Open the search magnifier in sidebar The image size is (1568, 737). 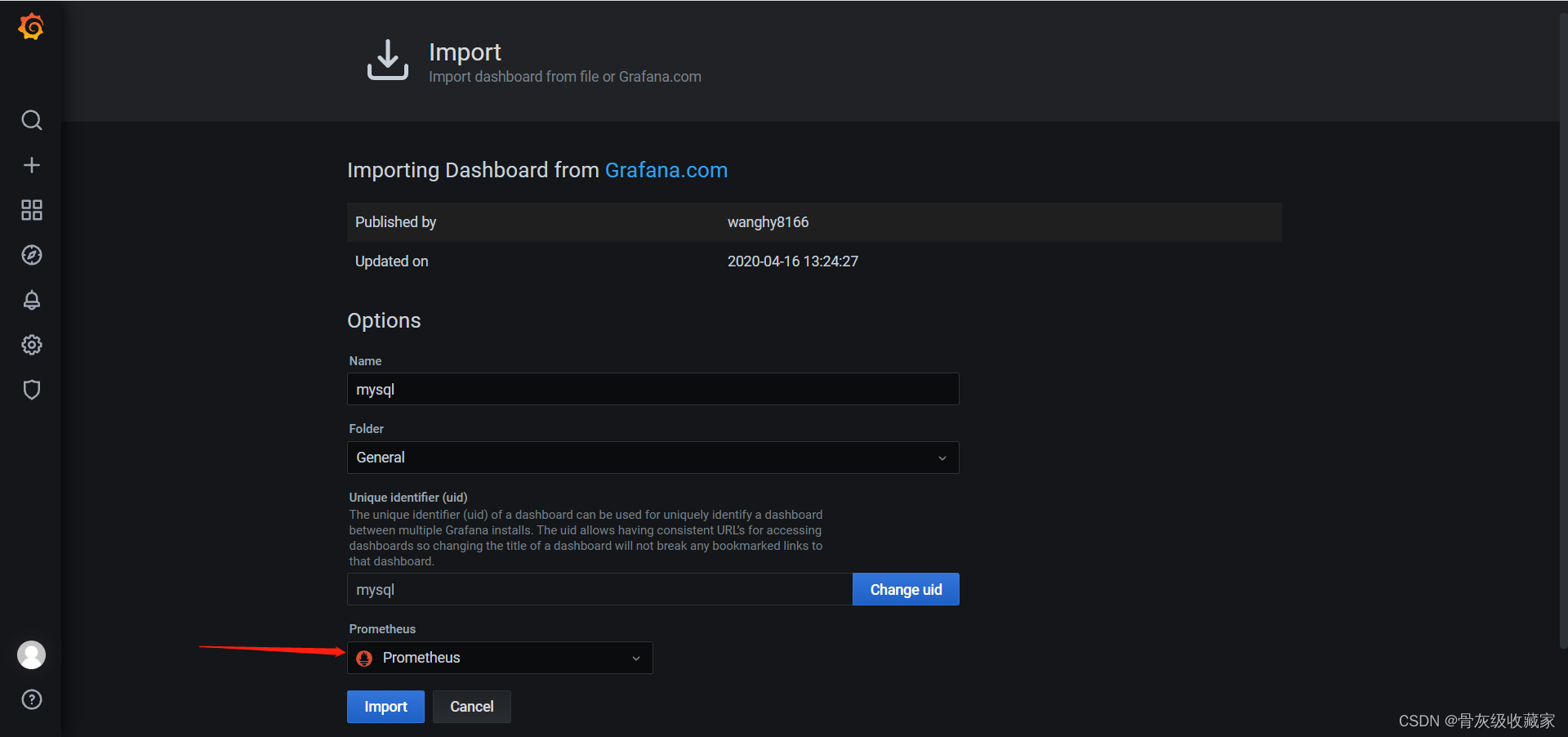31,120
